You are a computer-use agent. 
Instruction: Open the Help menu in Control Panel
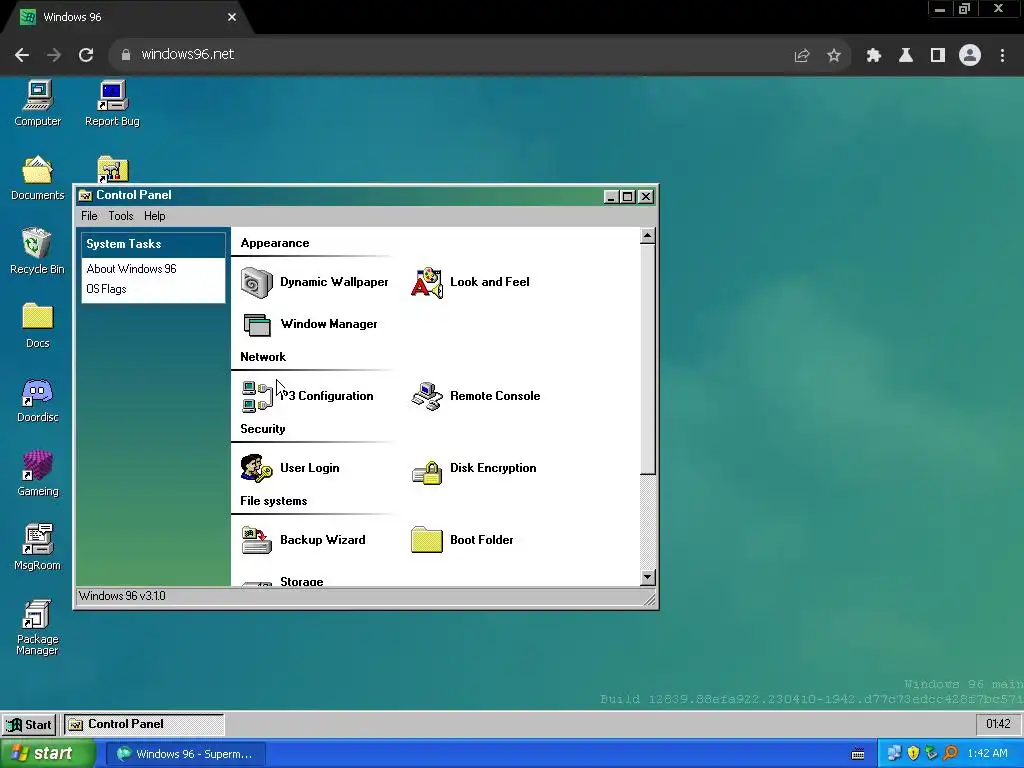point(155,216)
